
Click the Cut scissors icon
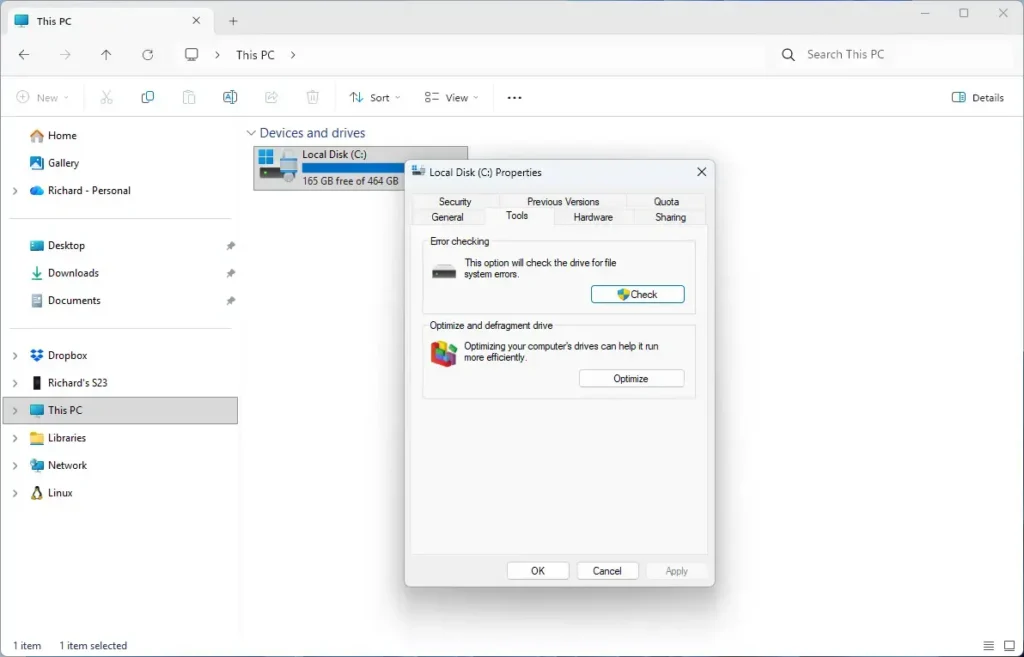pos(106,97)
